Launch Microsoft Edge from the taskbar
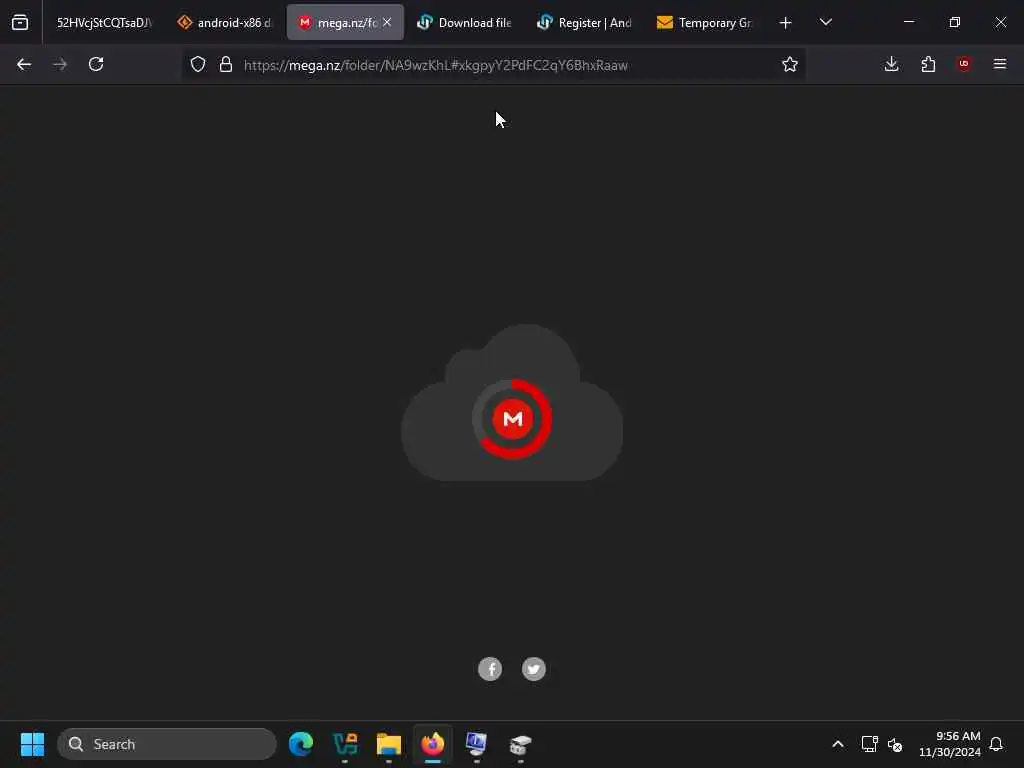Screen dimensions: 1024x768 [x=301, y=744]
